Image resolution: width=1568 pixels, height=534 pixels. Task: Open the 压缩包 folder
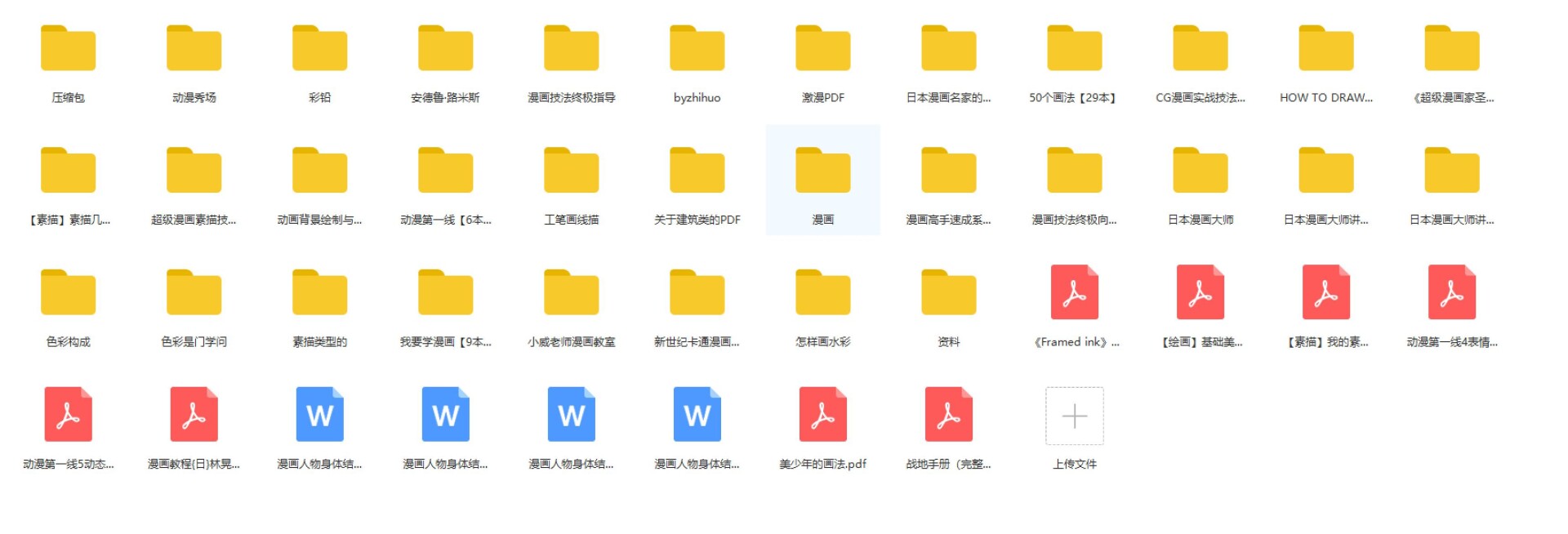coord(68,49)
